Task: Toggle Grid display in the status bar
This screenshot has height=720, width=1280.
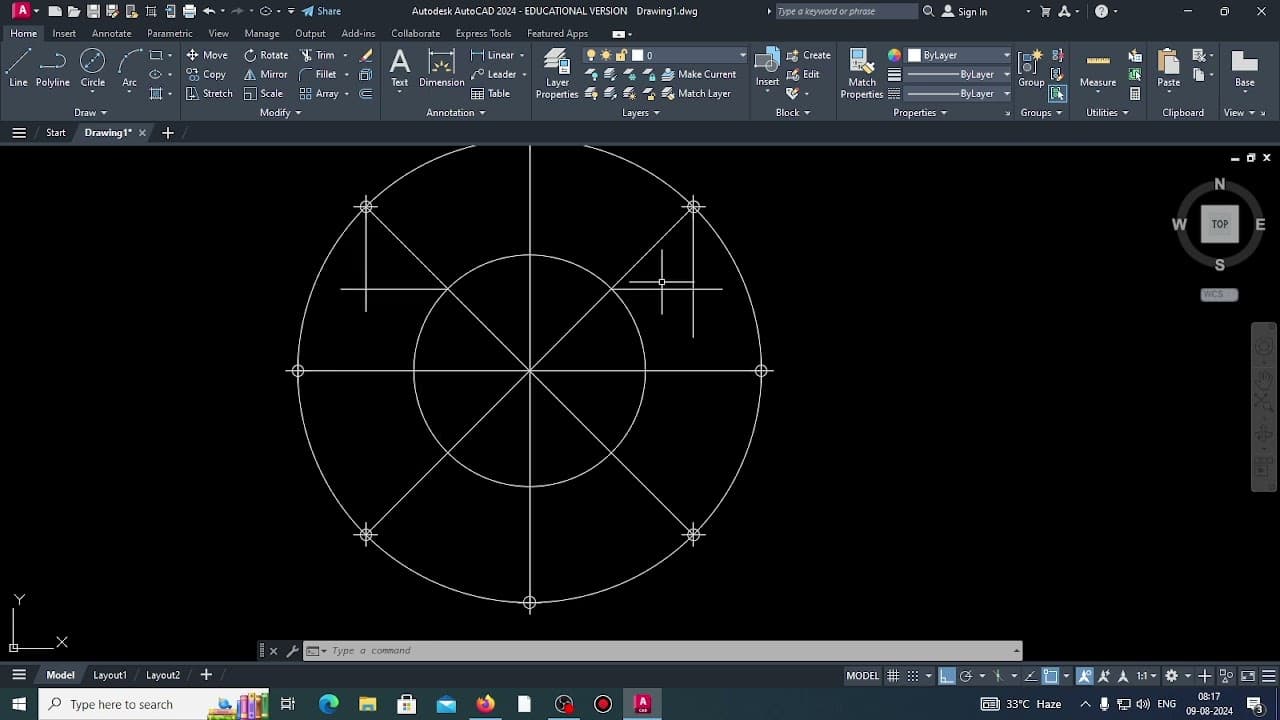Action: [893, 675]
